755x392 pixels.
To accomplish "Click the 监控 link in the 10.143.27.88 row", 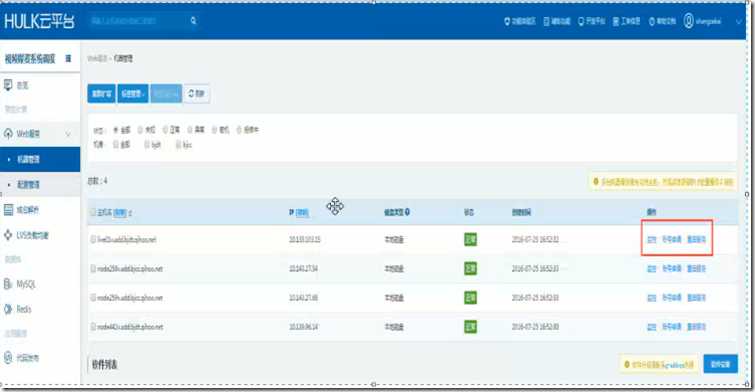I will (651, 298).
